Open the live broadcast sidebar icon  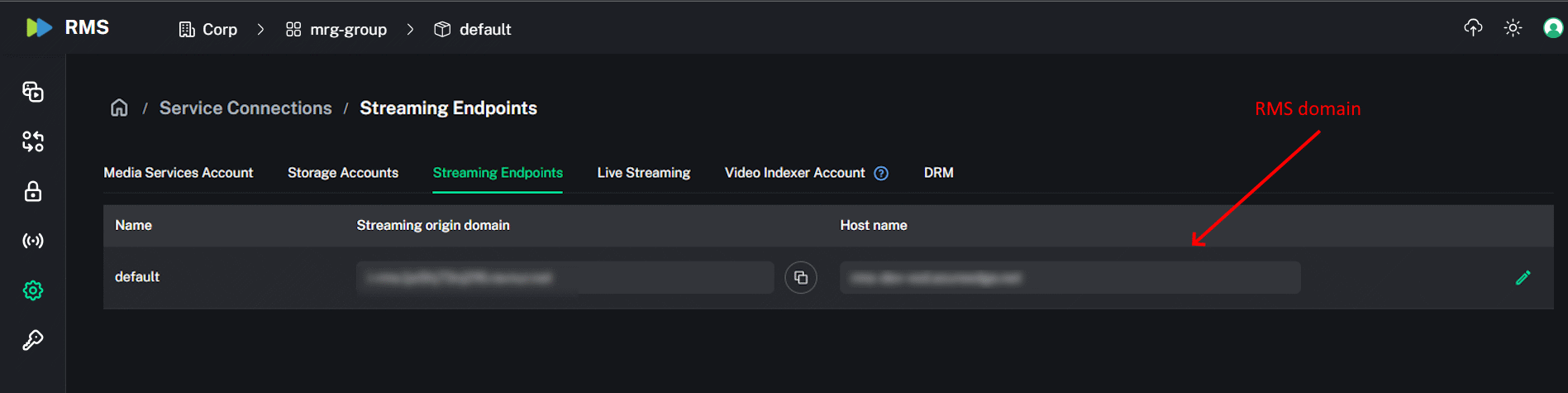[x=33, y=241]
